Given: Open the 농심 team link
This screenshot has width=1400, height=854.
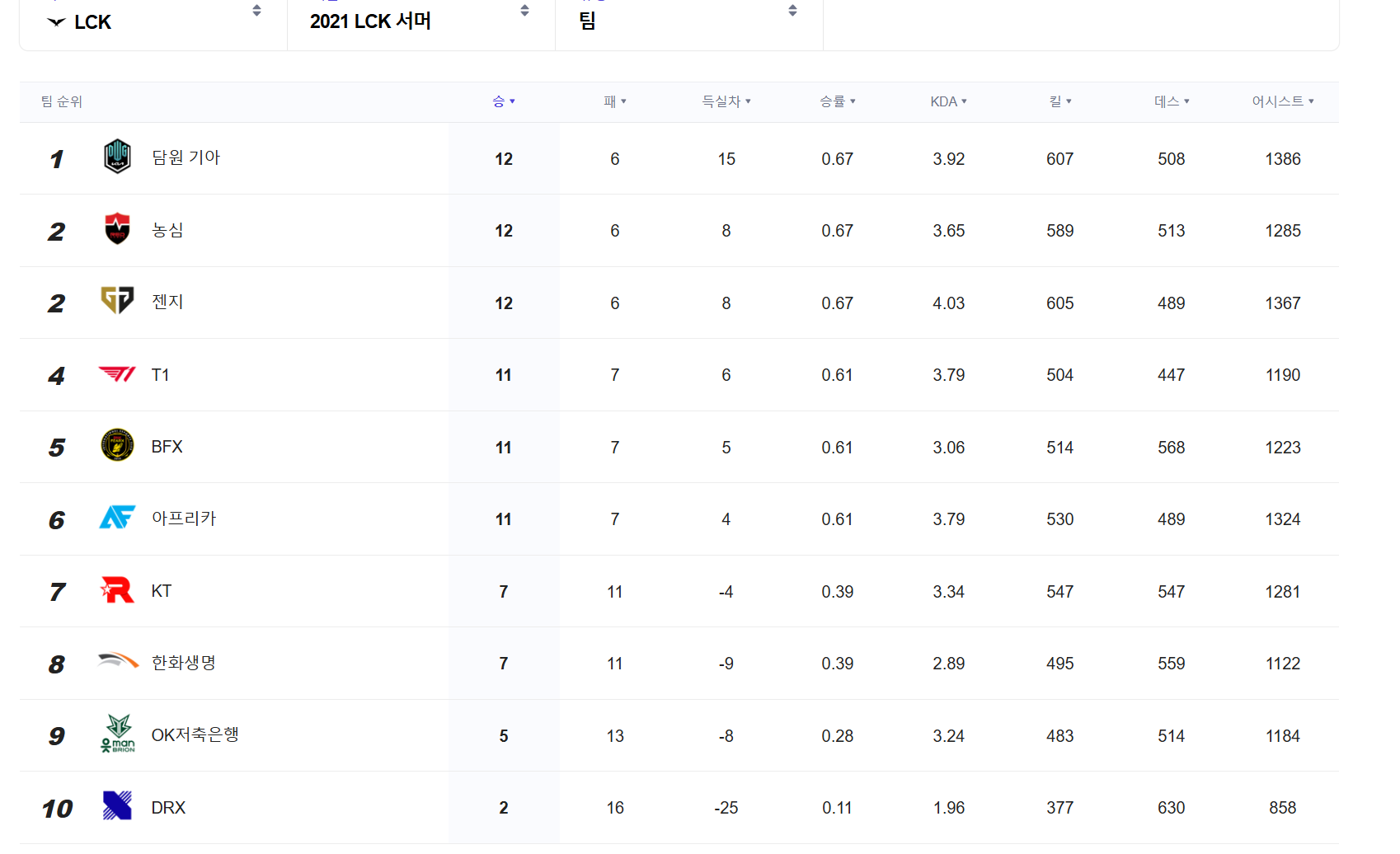Looking at the screenshot, I should (167, 230).
